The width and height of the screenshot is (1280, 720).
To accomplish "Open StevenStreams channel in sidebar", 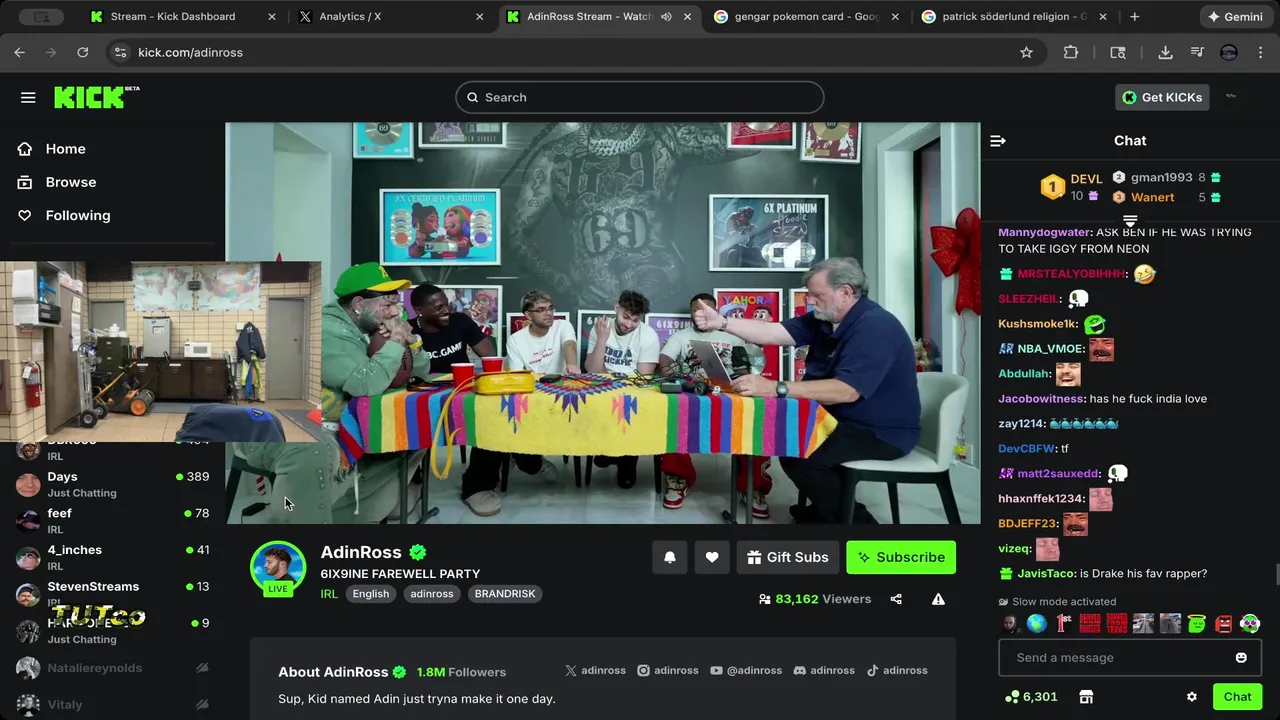I will coord(112,593).
